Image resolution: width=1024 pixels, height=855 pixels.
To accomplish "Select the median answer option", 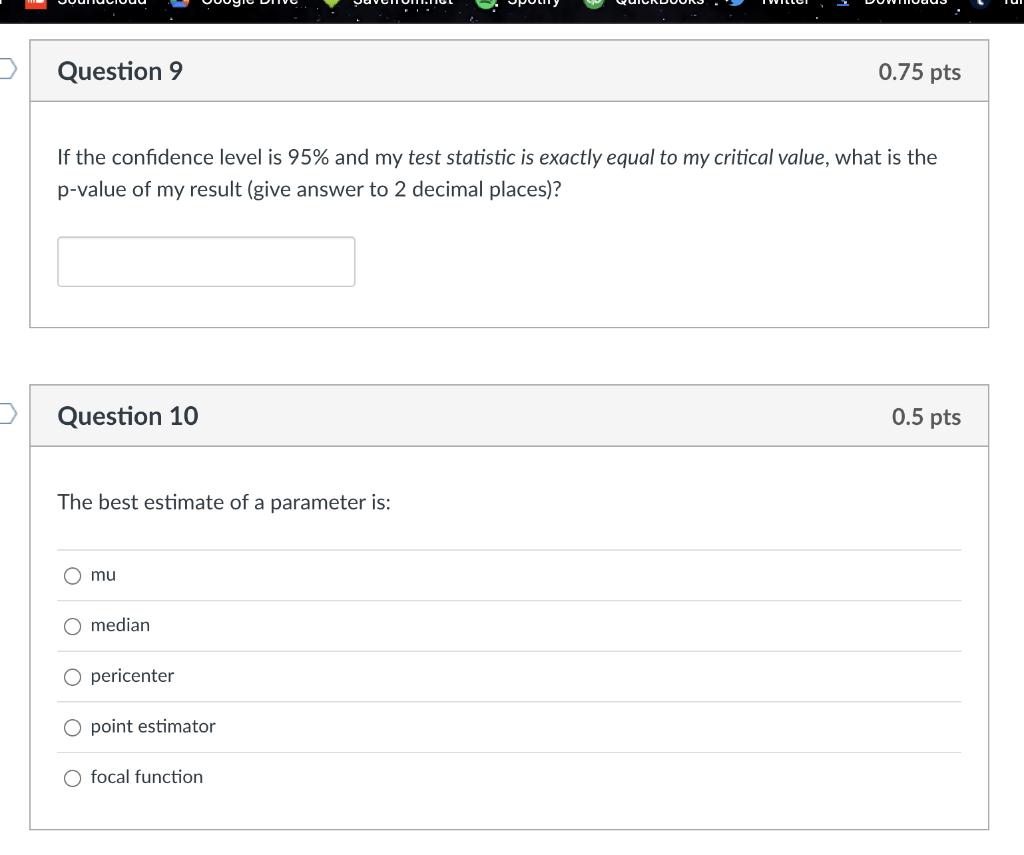I will tap(72, 626).
